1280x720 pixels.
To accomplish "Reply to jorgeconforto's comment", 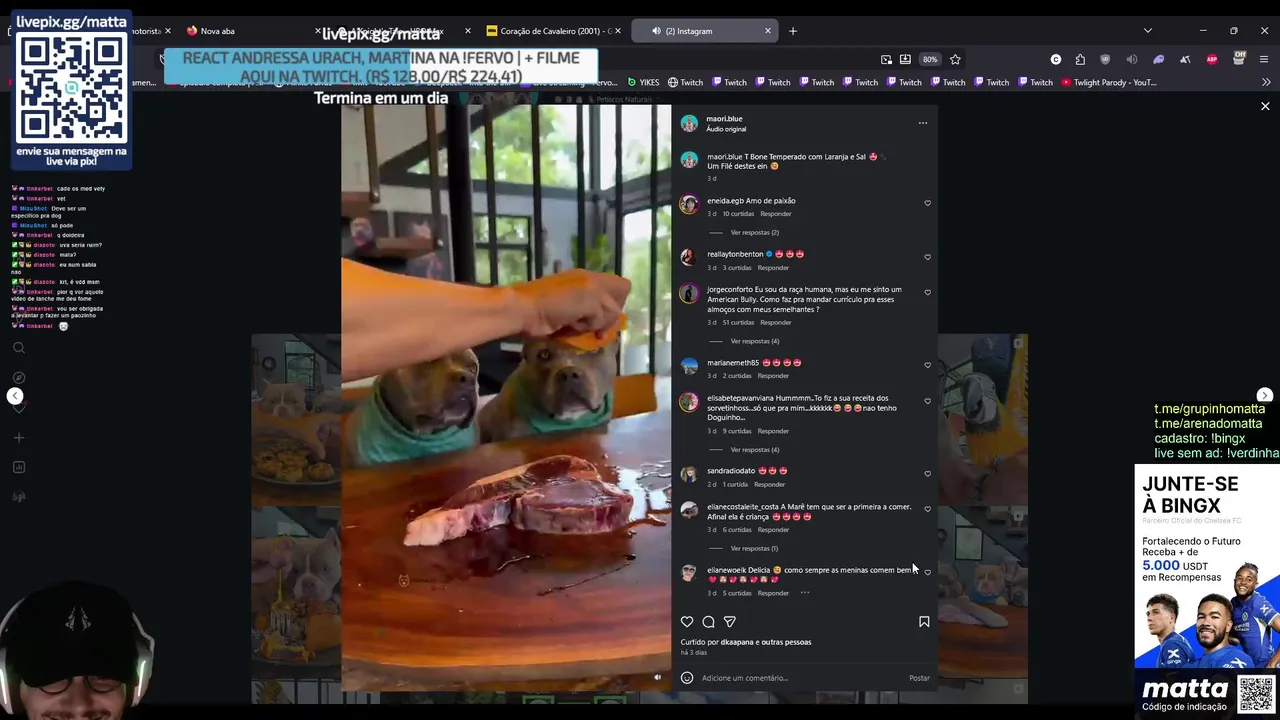I will coord(775,323).
